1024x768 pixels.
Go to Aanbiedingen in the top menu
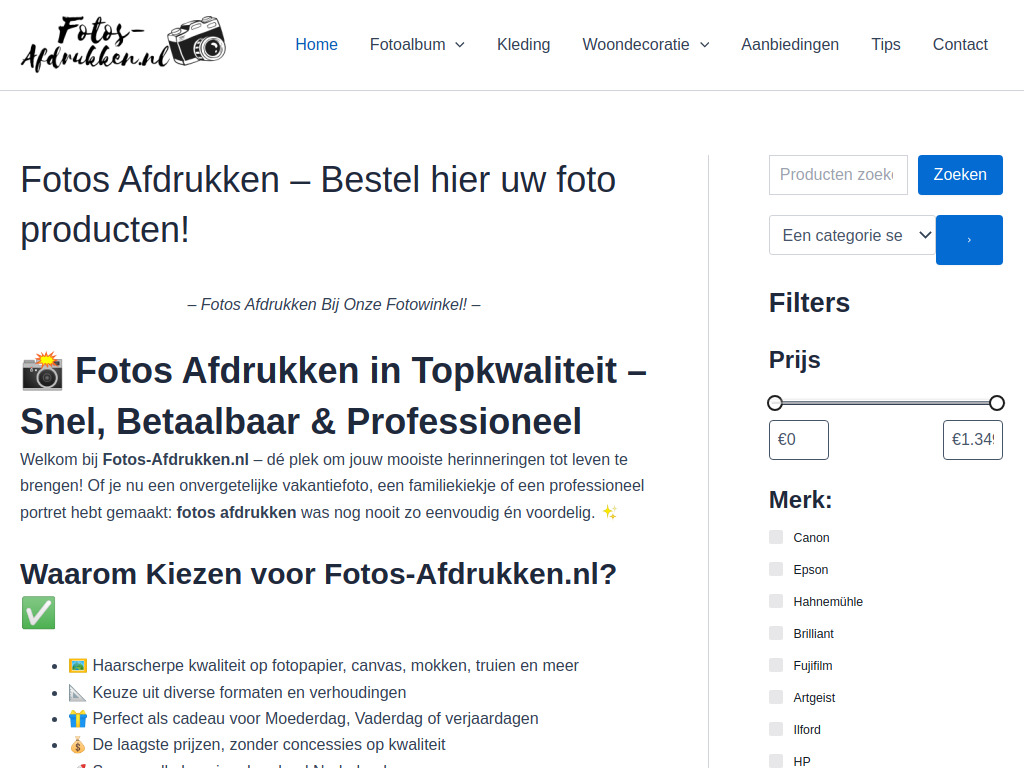790,45
